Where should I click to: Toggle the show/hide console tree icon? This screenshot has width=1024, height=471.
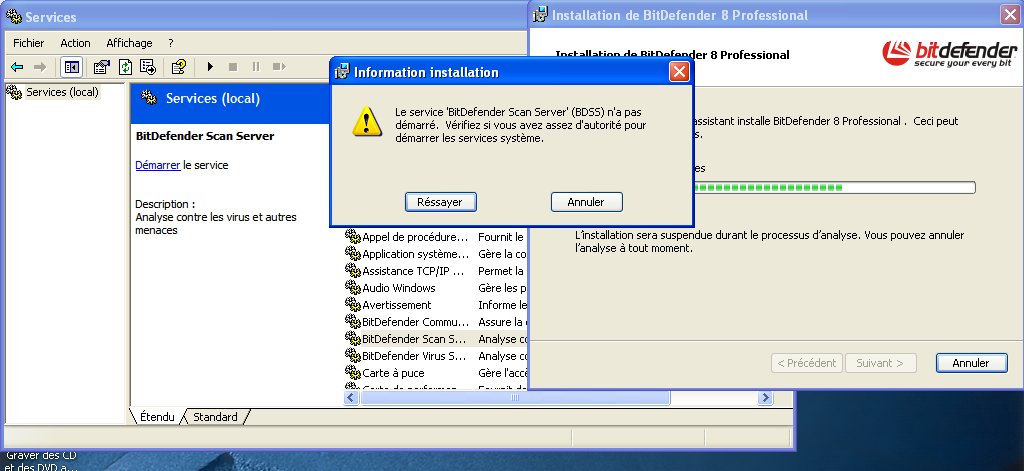click(x=71, y=67)
